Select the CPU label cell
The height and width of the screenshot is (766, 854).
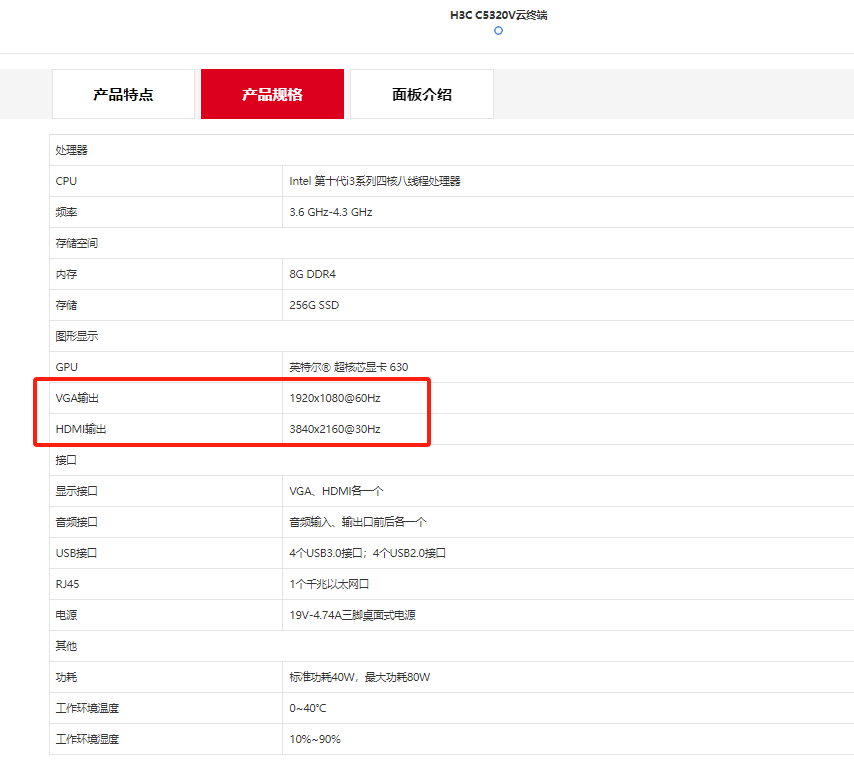[166, 181]
